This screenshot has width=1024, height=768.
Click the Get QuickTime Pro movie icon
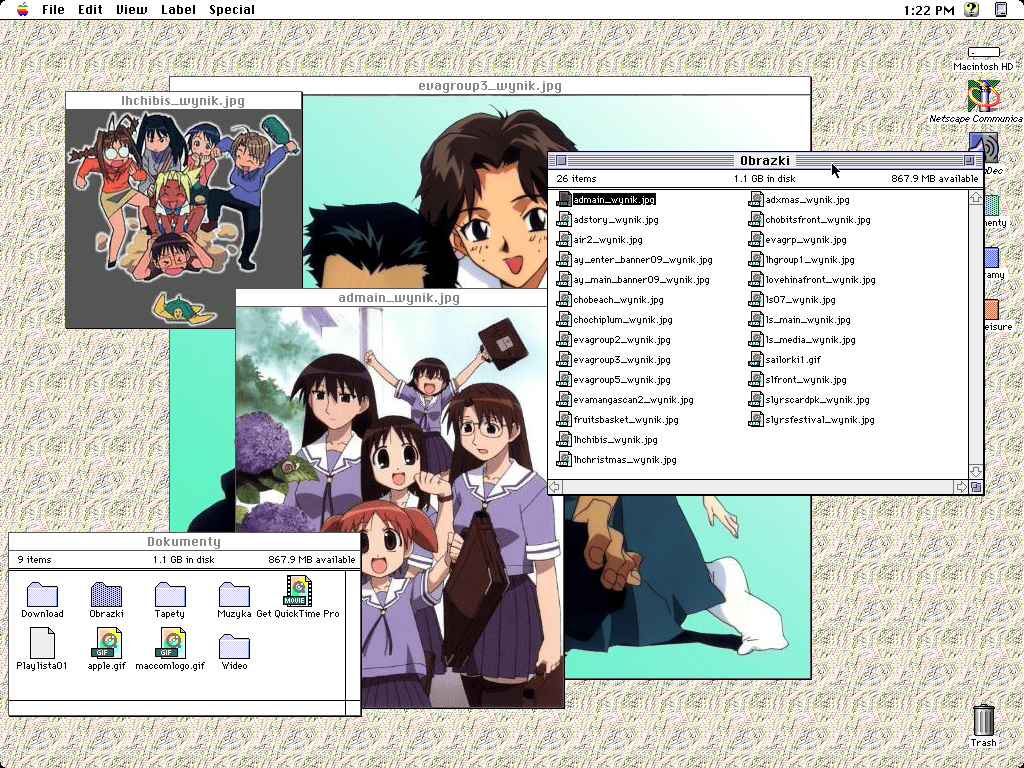(298, 592)
